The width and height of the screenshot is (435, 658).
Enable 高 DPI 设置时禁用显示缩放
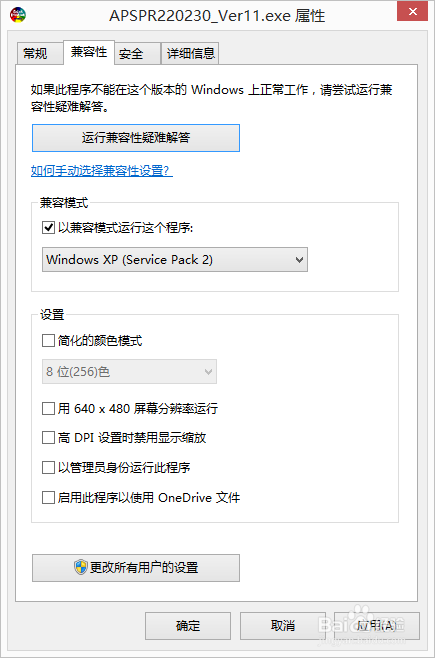[48, 438]
